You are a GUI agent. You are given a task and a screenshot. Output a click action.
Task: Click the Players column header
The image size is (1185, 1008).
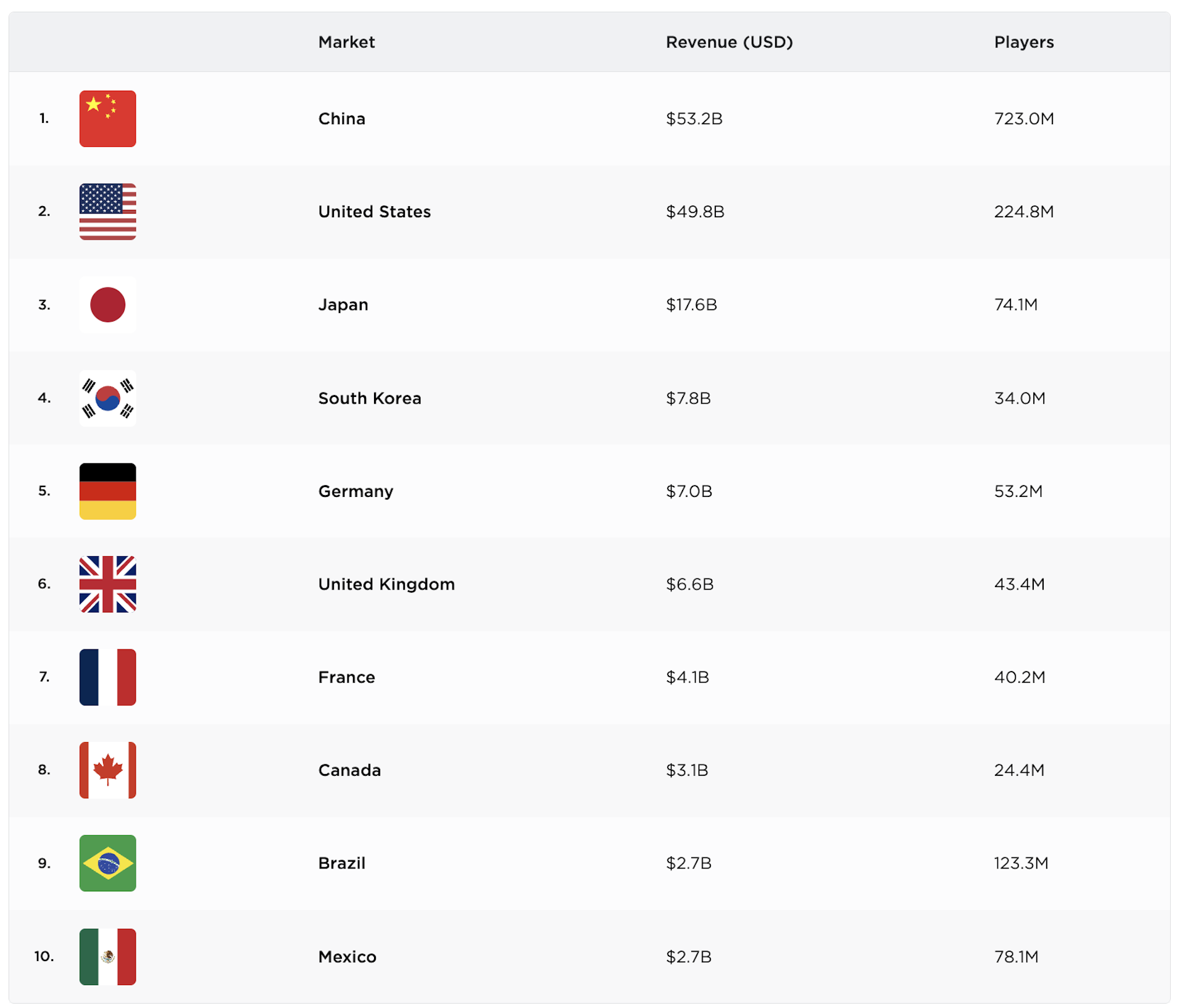click(1023, 42)
